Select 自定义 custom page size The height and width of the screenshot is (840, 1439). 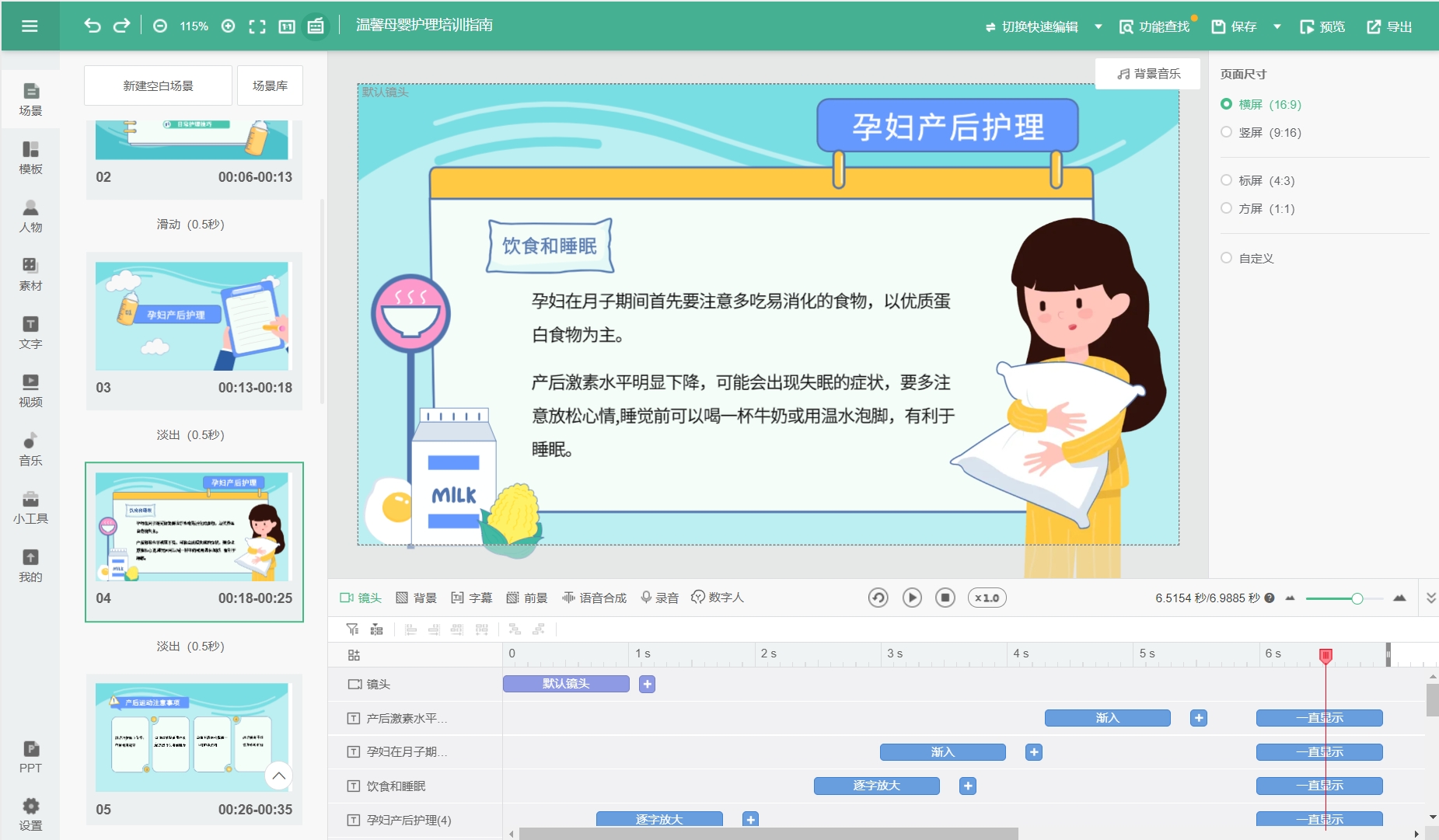[x=1247, y=258]
